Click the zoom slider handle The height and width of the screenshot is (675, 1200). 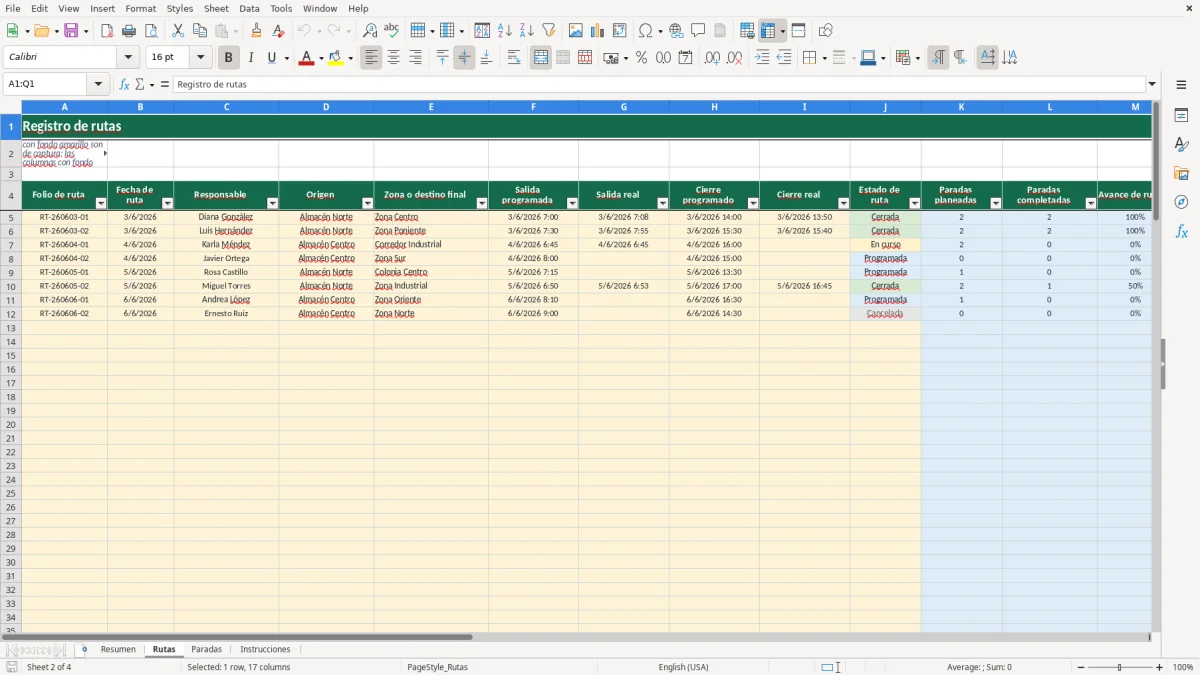pos(1120,667)
